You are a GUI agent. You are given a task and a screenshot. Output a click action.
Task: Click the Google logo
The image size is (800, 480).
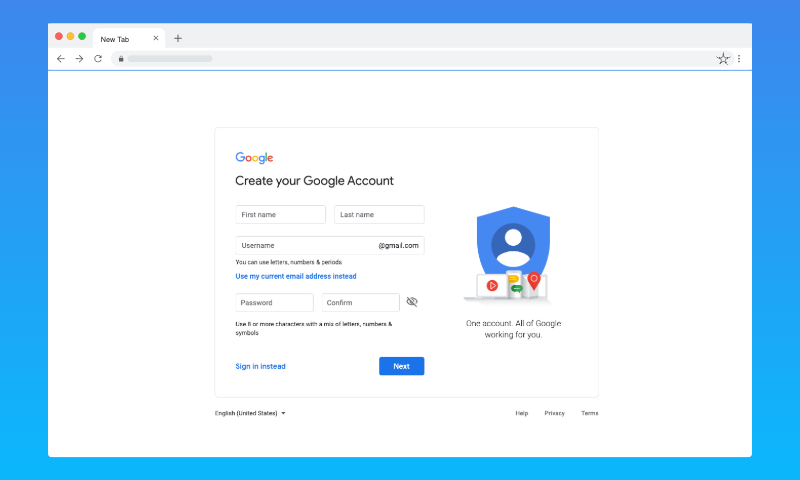[x=254, y=158]
